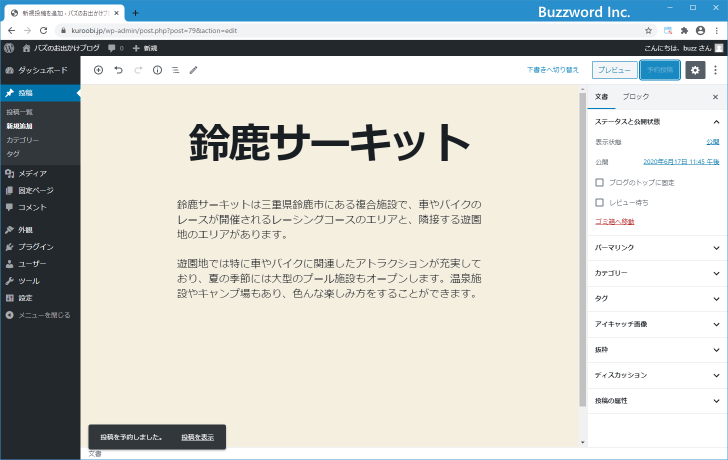
Task: Expand the タグ panel in sidebar
Action: (656, 298)
